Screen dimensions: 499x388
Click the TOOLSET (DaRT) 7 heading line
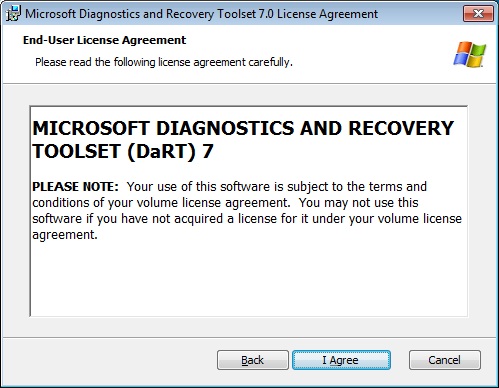123,152
